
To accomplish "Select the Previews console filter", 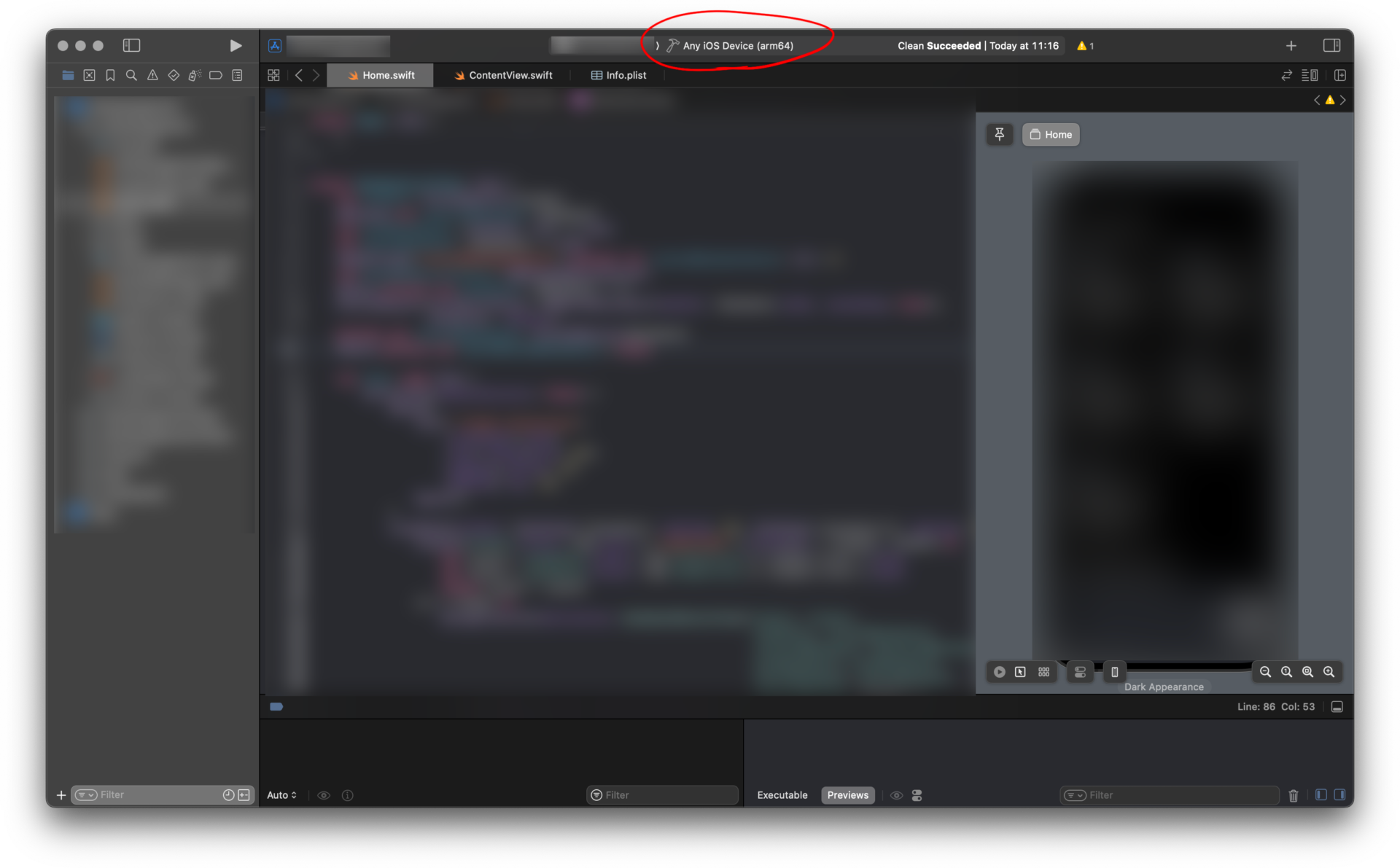I will [x=847, y=795].
